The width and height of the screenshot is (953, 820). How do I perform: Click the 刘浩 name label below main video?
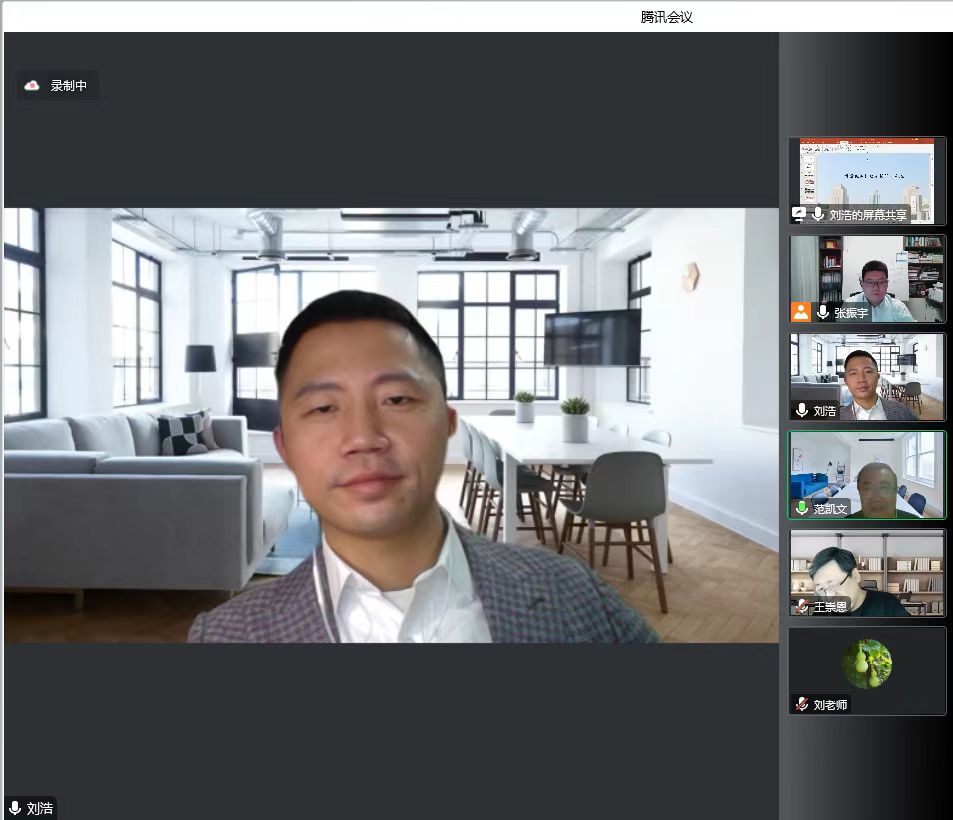coord(40,808)
